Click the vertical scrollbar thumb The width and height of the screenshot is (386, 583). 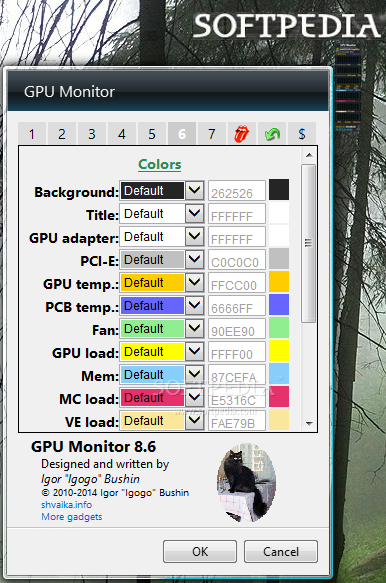(x=308, y=243)
